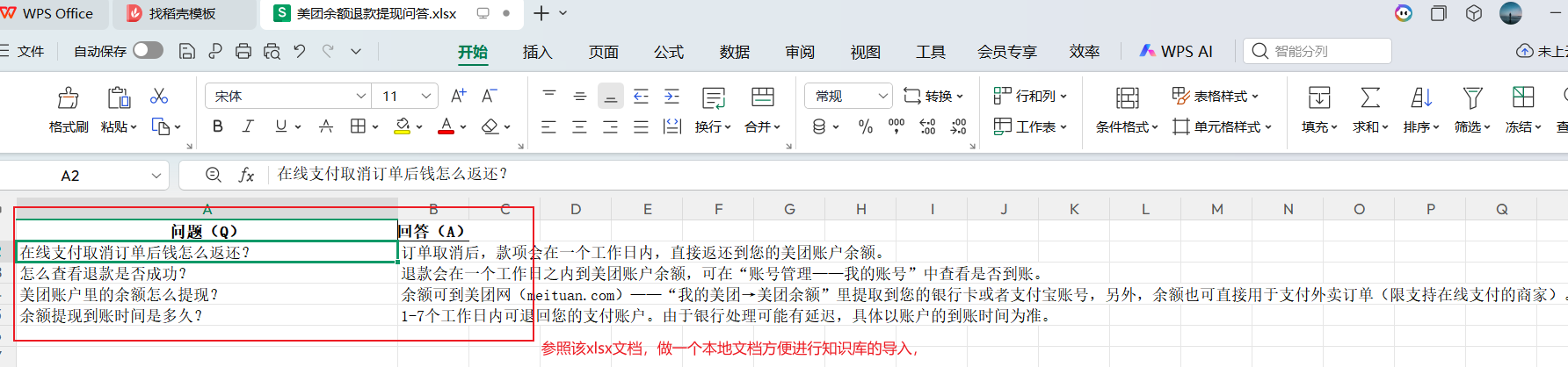The image size is (1568, 367).
Task: Toggle italic formatting
Action: click(249, 126)
